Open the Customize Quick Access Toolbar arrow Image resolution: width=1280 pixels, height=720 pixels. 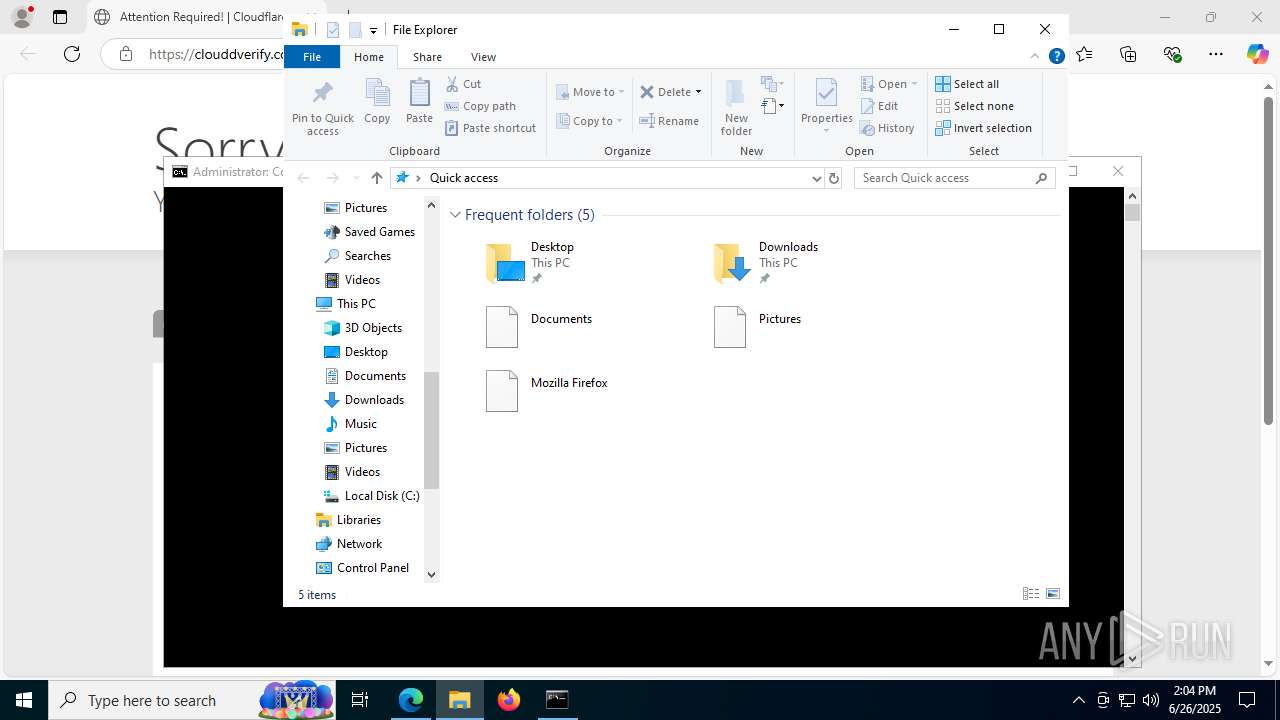(373, 31)
